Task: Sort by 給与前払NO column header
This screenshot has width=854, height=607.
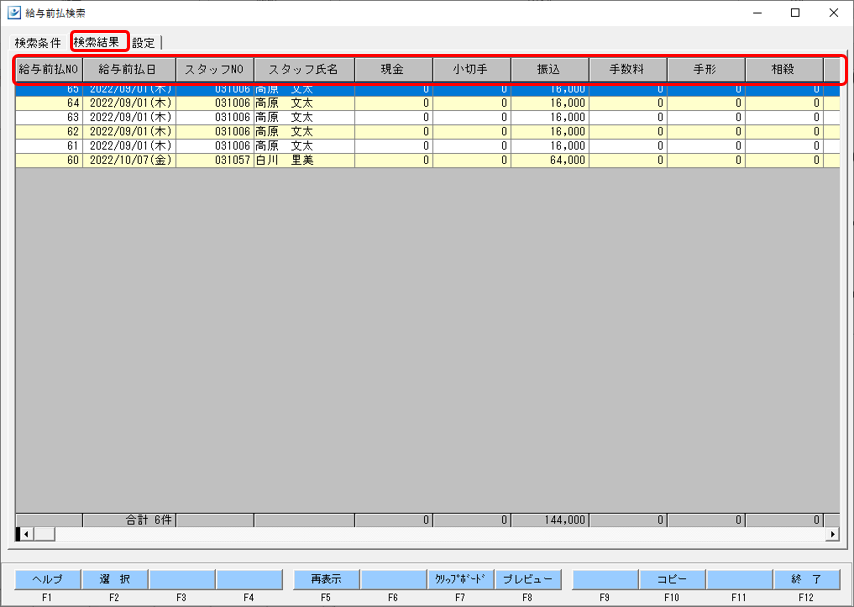Action: (49, 70)
